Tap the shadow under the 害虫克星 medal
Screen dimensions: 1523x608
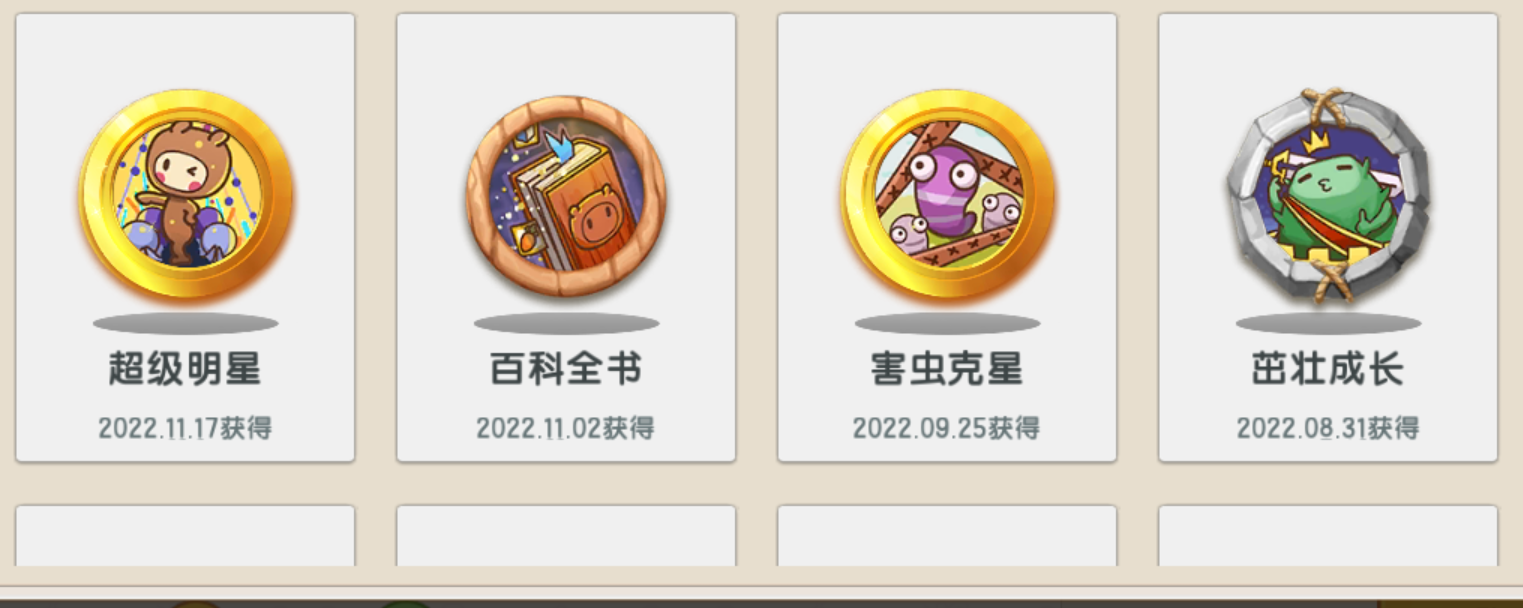click(x=947, y=323)
